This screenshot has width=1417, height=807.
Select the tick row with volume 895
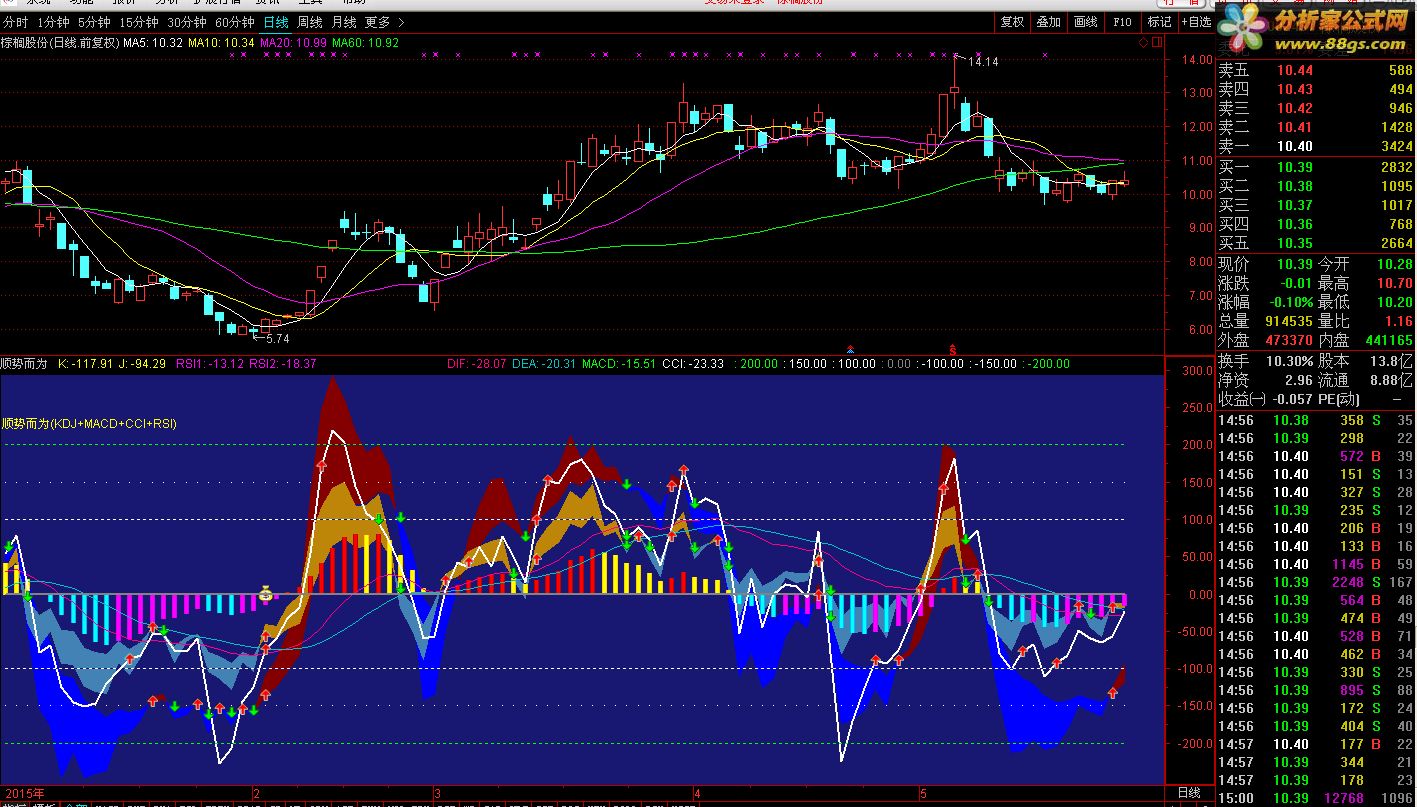click(1316, 690)
